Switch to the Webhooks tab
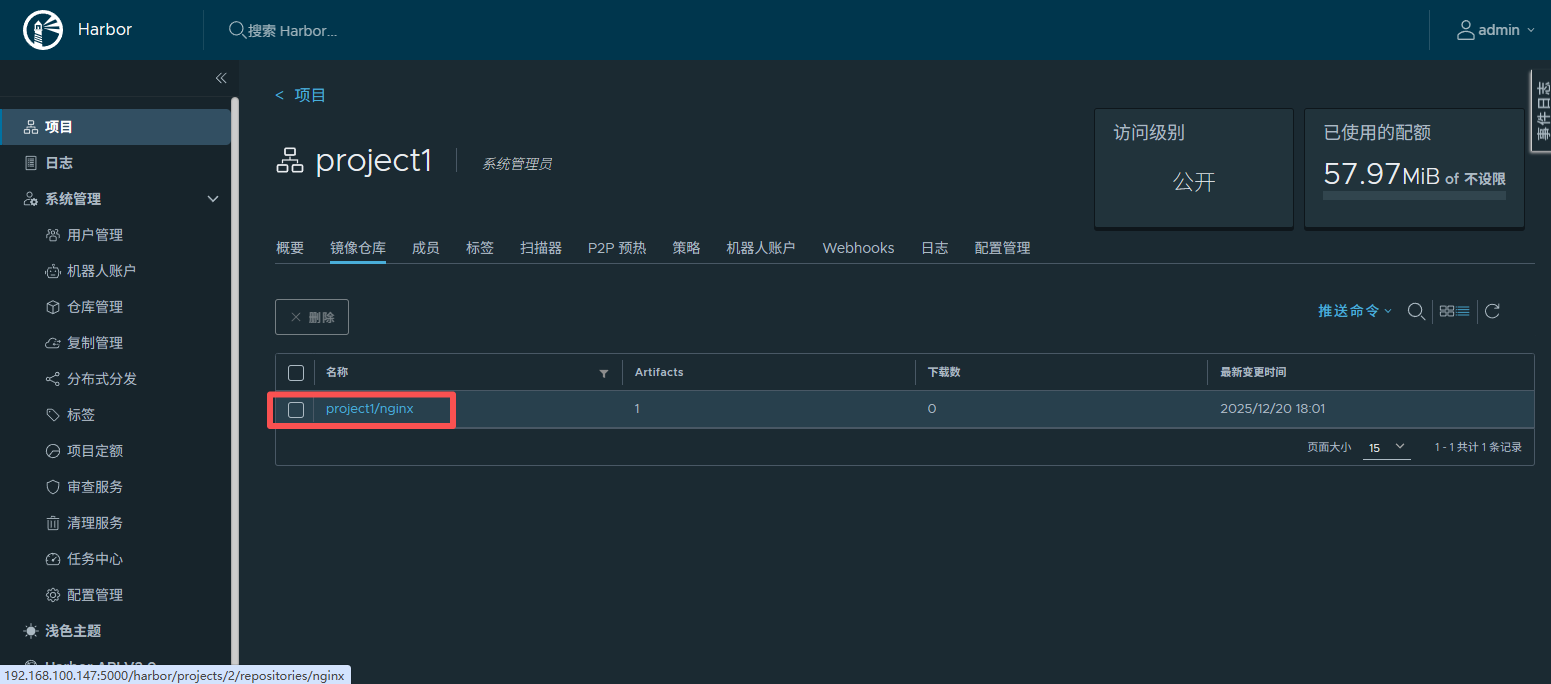This screenshot has width=1551, height=684. coord(858,248)
